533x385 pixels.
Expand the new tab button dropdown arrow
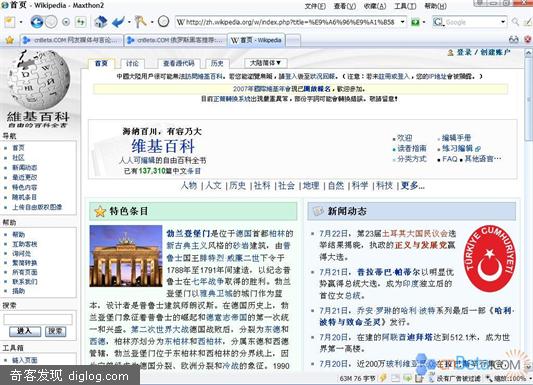tap(21, 22)
